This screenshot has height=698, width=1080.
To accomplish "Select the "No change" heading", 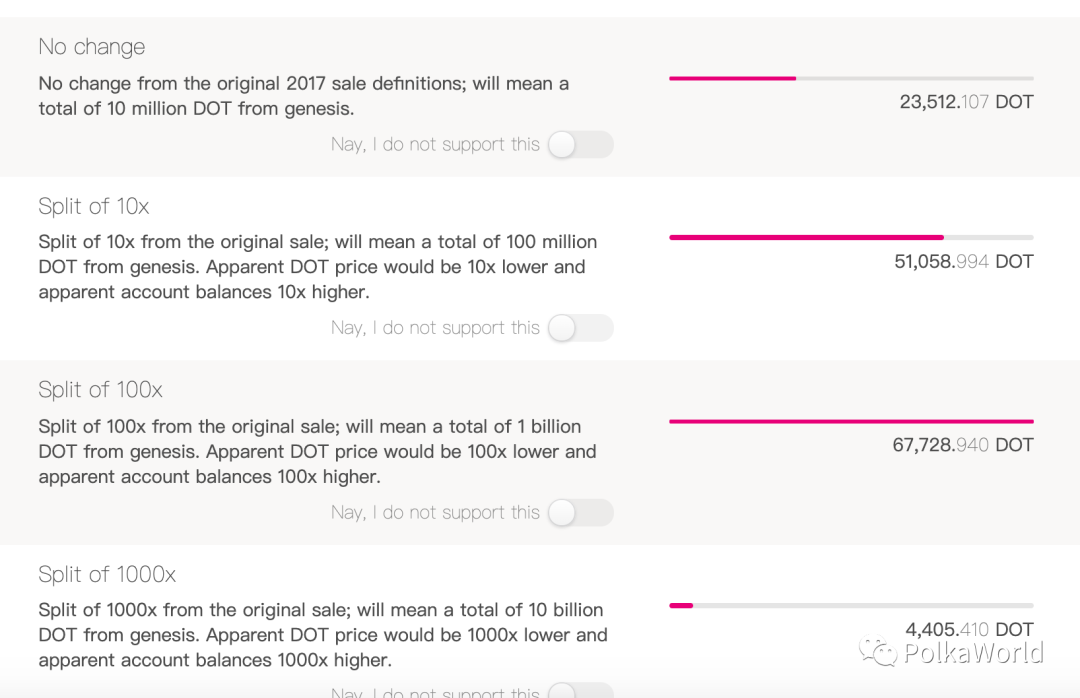I will click(x=92, y=47).
